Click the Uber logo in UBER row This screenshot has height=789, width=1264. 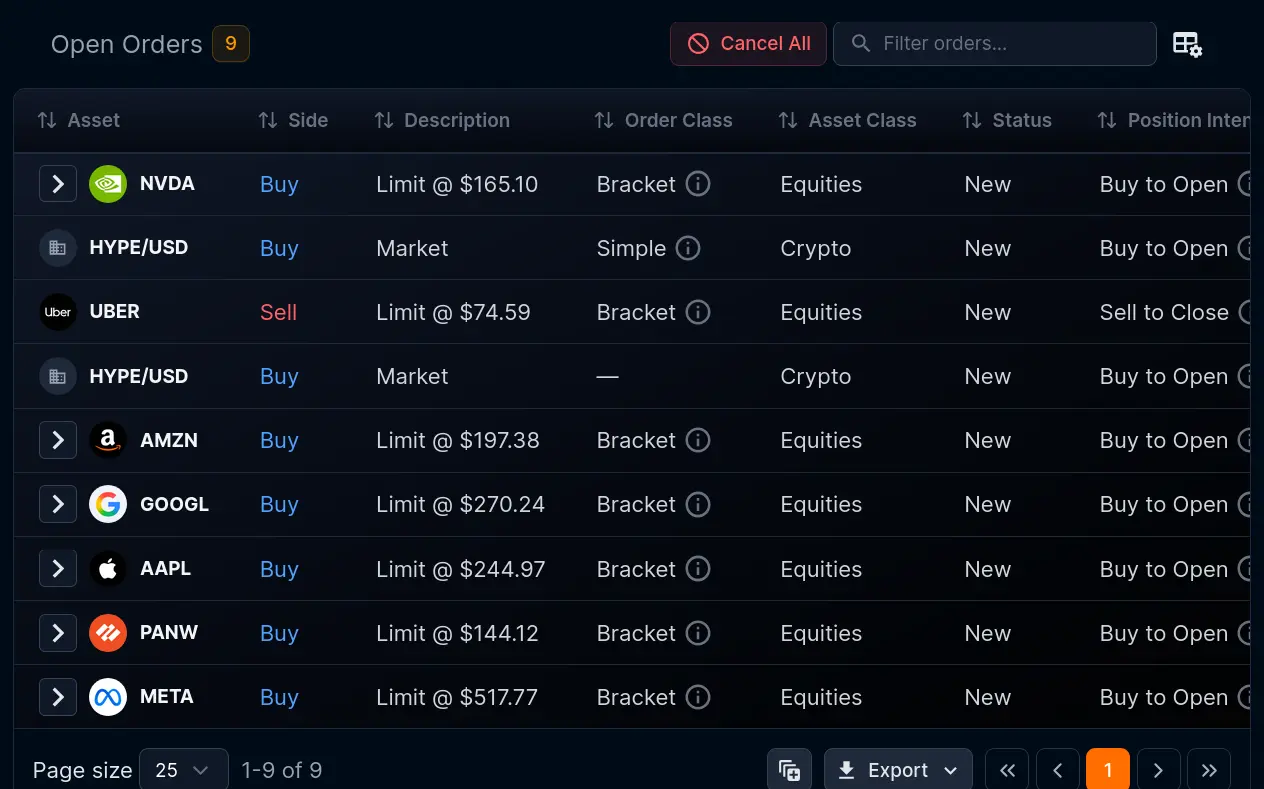(x=58, y=312)
